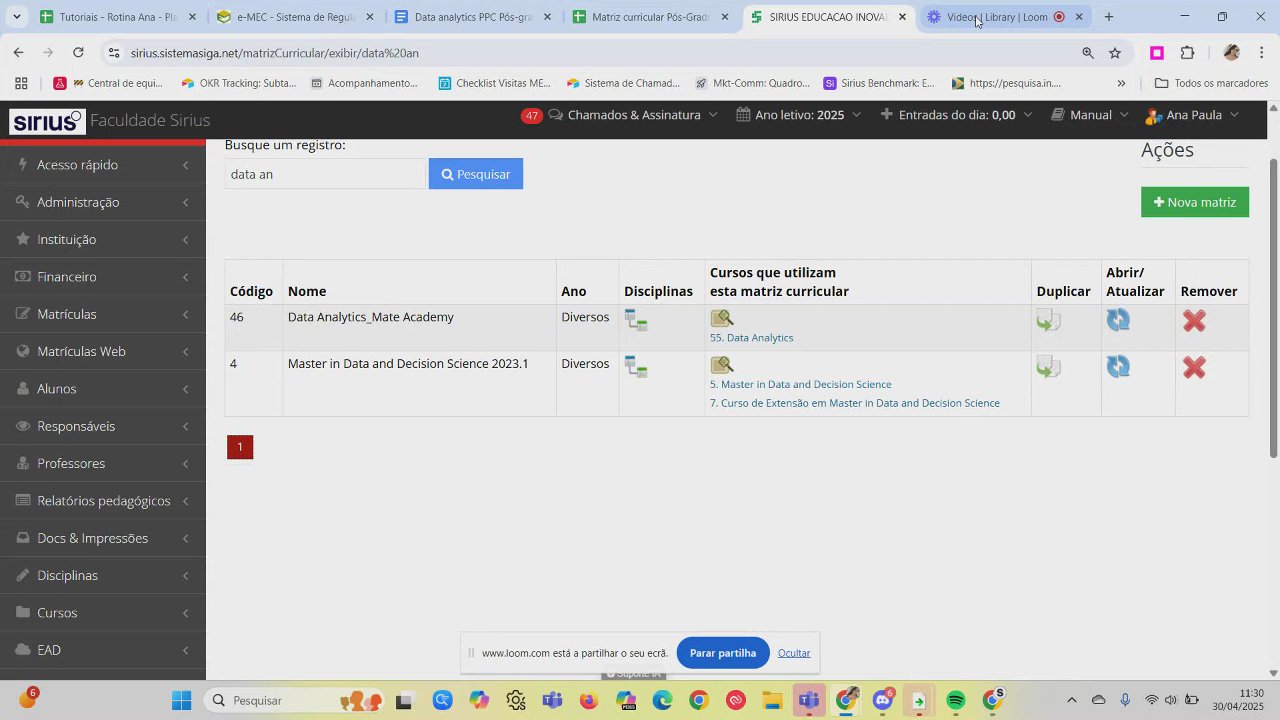Open 5. Master in Data and Decision Science link

tap(800, 385)
